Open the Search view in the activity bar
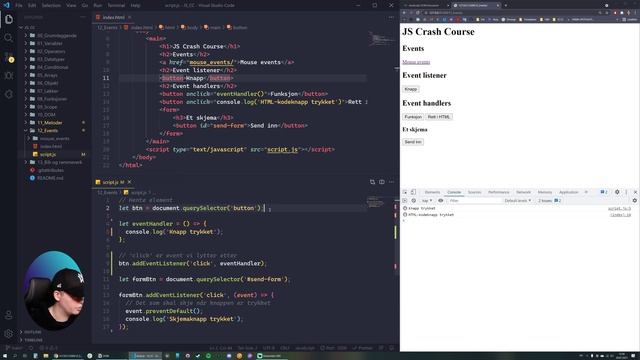The width and height of the screenshot is (640, 360). (x=9, y=38)
